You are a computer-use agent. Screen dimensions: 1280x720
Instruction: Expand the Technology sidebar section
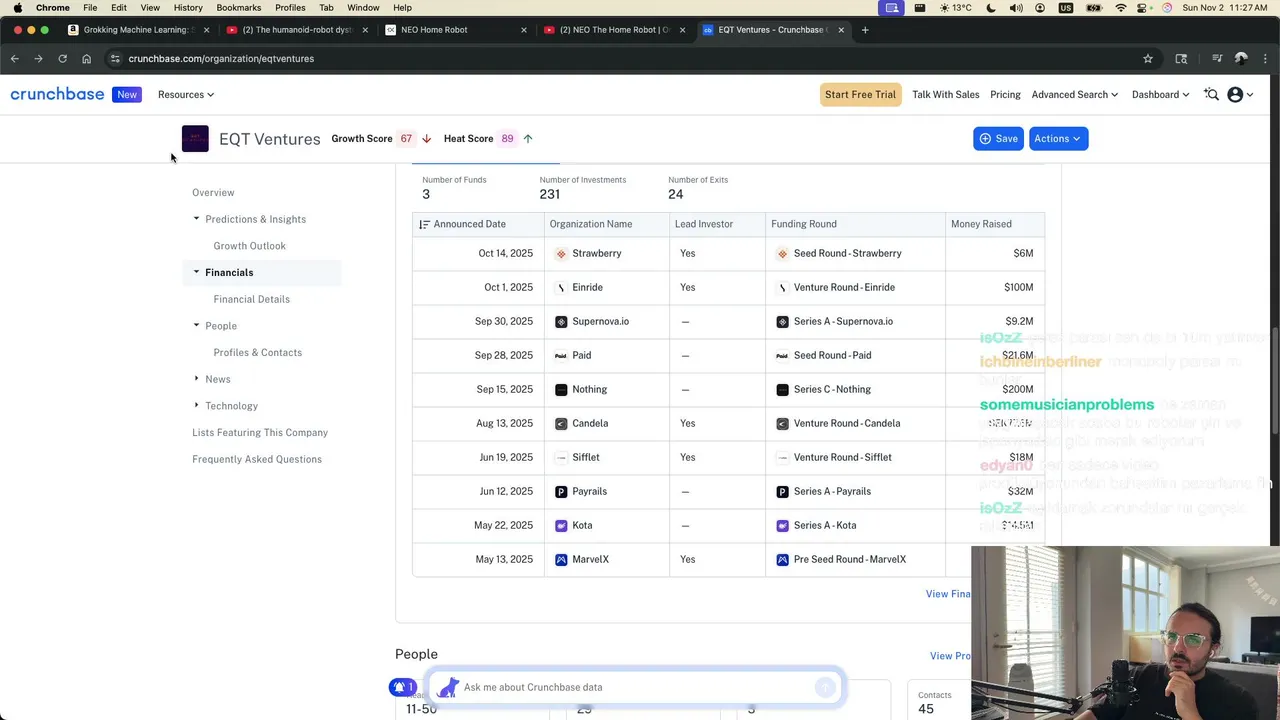[x=197, y=406]
